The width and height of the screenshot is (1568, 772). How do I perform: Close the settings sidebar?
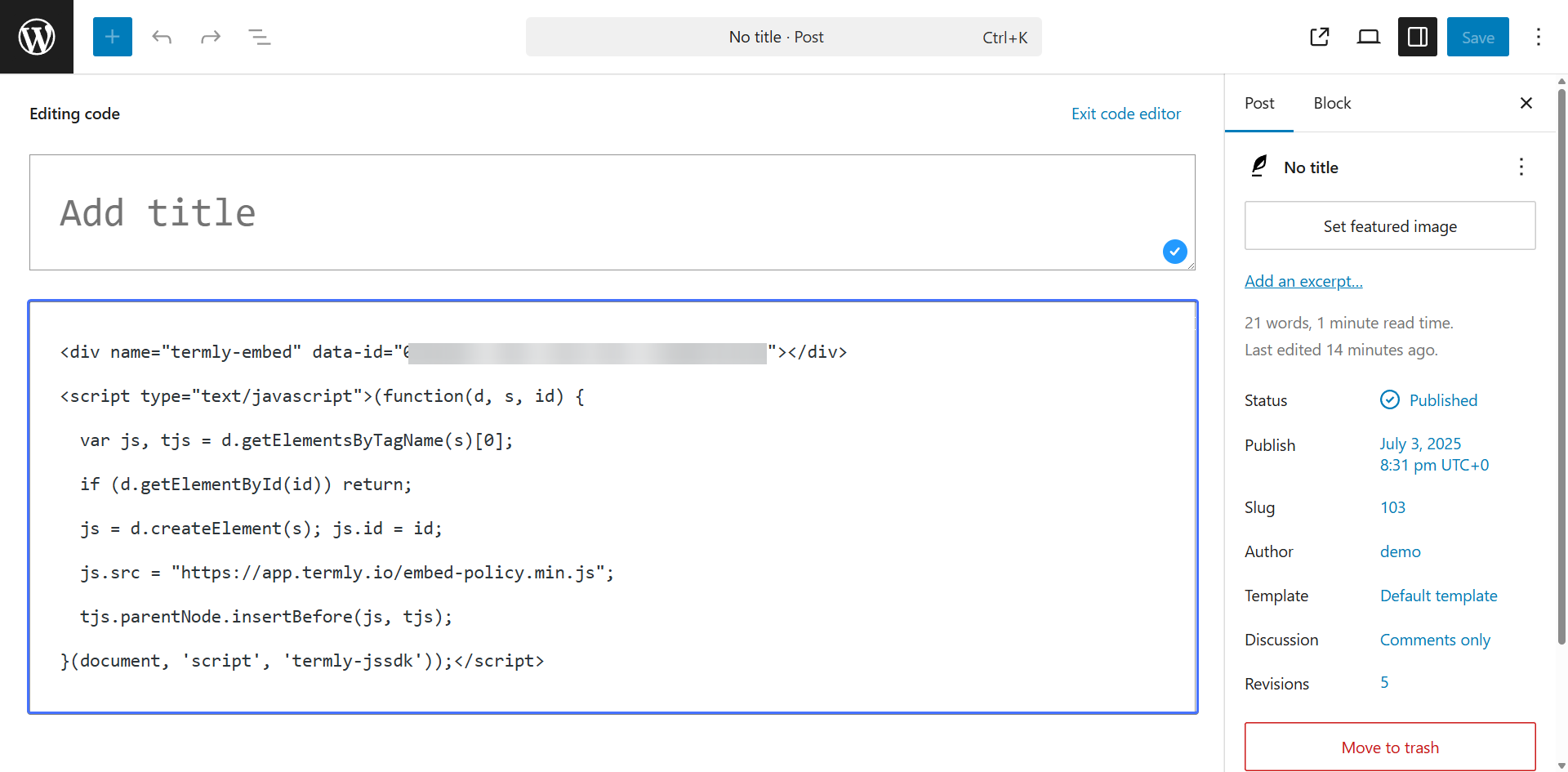pos(1526,103)
